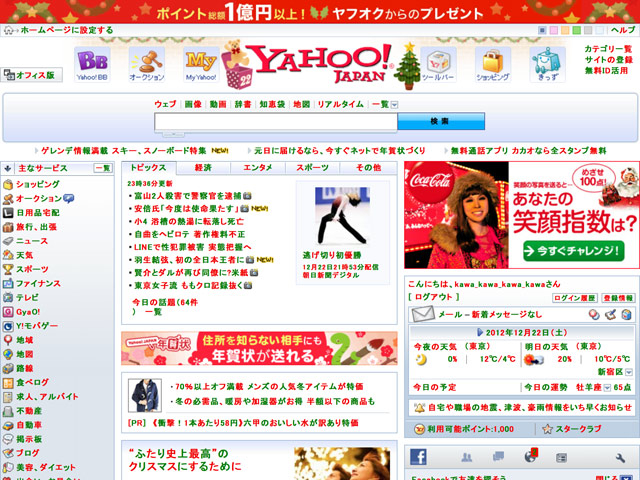Open Facebook messages icon
This screenshot has width=640, height=480.
498,456
